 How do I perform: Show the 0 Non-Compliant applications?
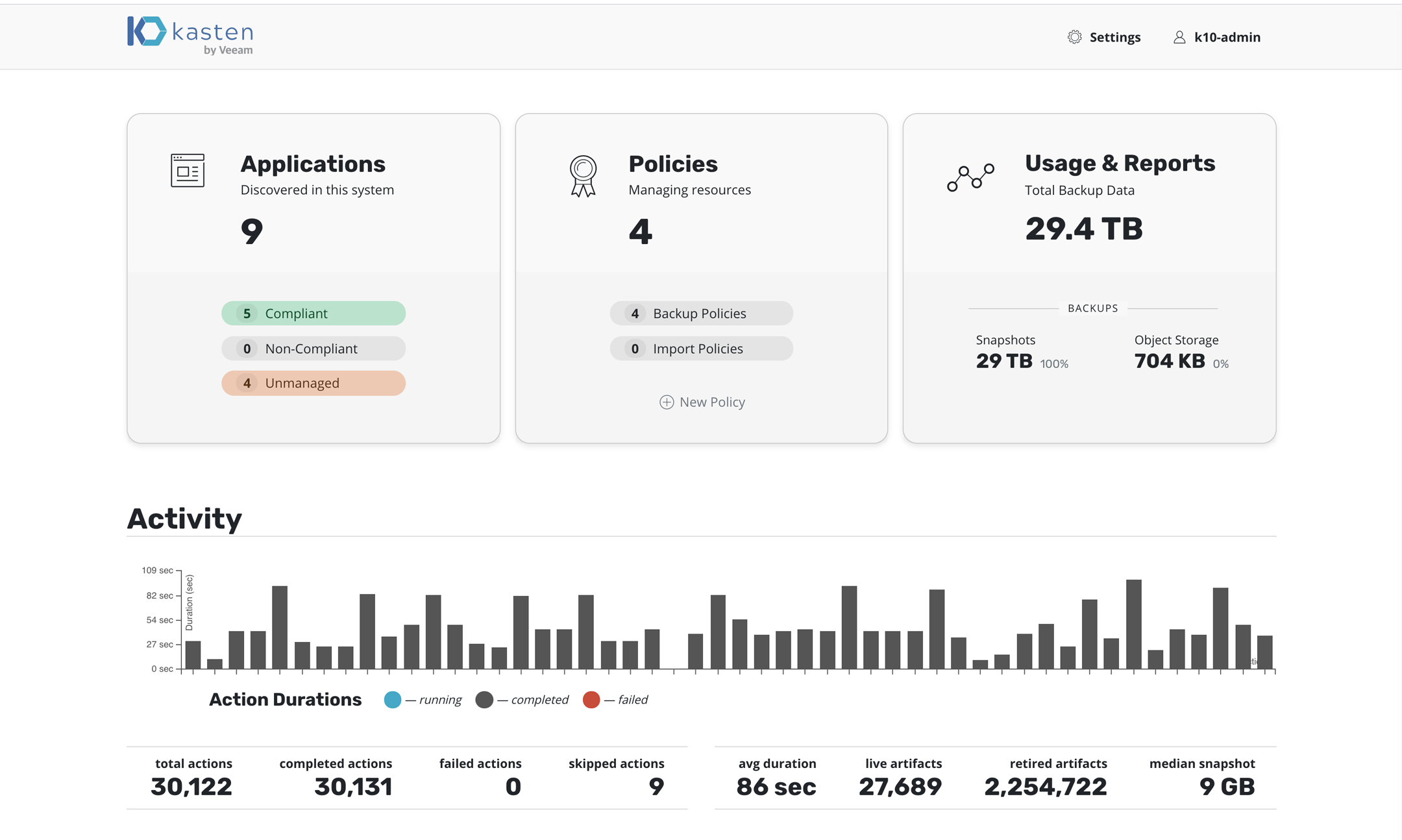tap(314, 349)
